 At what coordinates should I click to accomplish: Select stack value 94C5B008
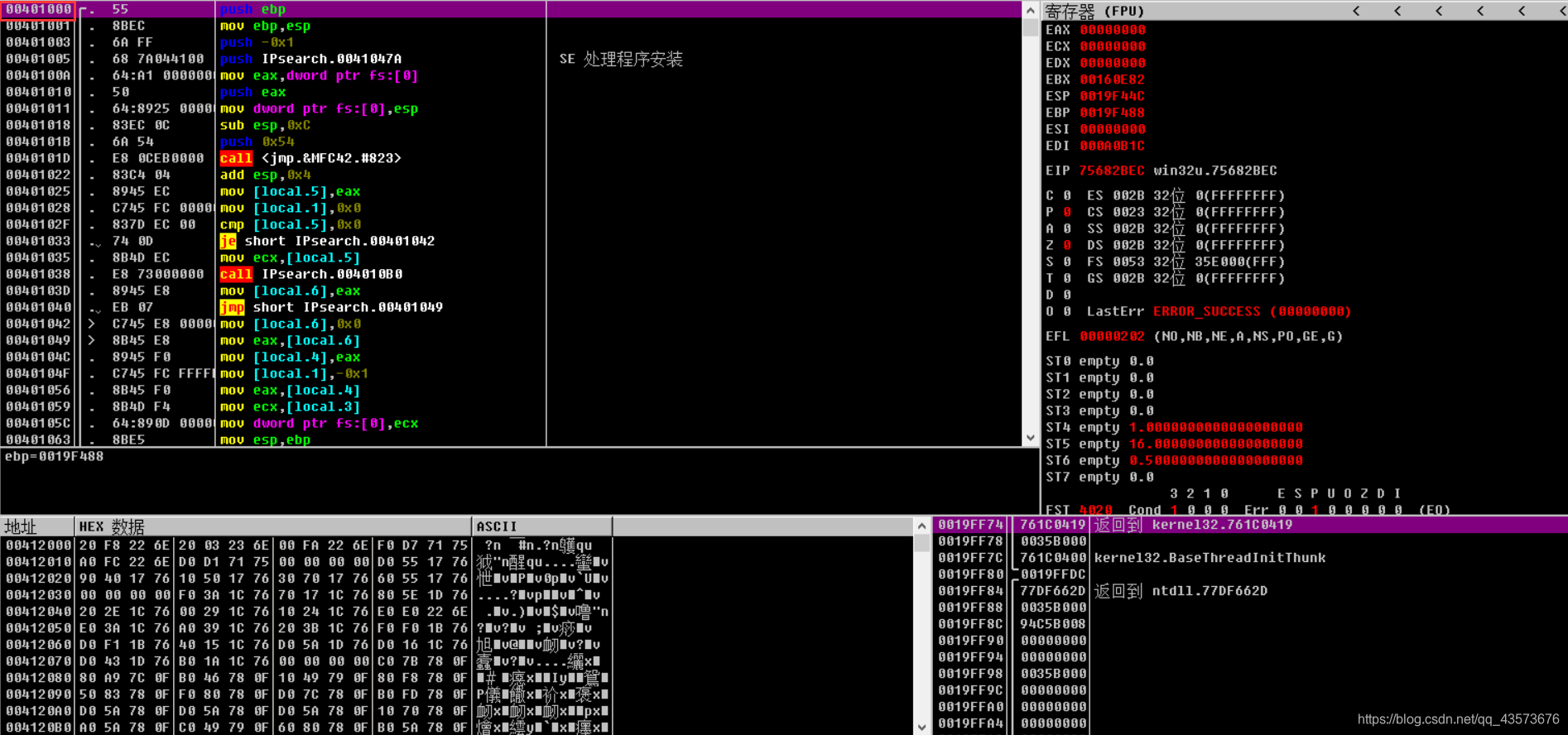[1053, 624]
